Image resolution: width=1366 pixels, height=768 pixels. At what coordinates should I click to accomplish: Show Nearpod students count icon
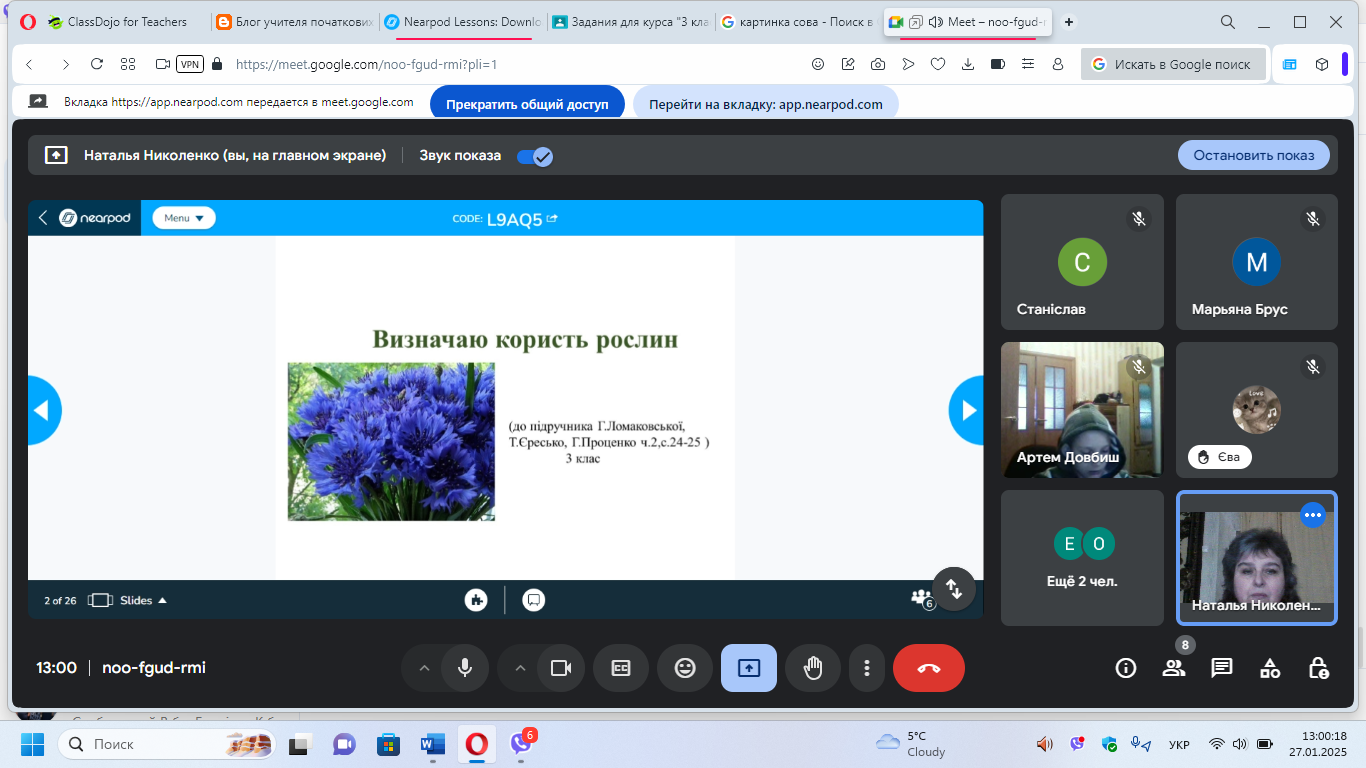[x=922, y=598]
